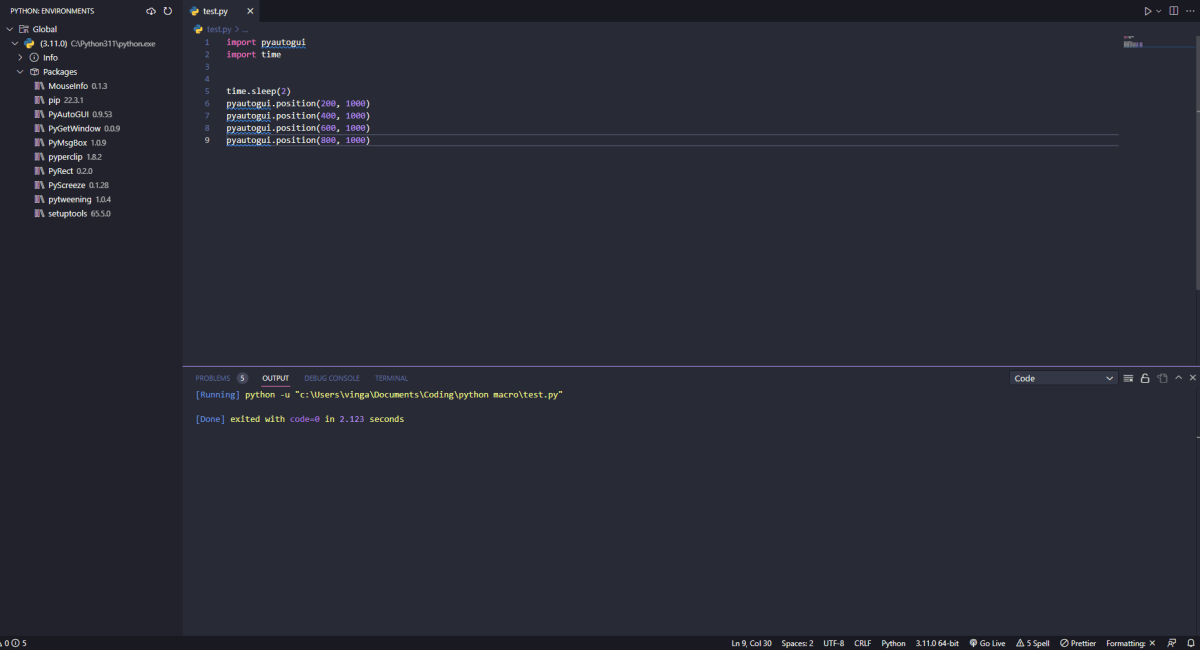Click the Problems count badge 5
Viewport: 1200px width, 650px height.
pos(242,378)
